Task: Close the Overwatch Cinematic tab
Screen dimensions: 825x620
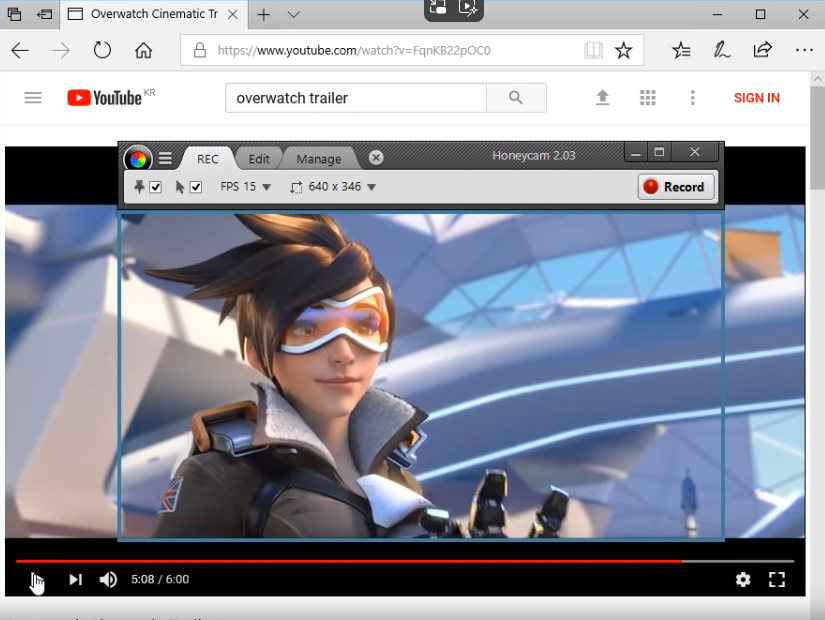Action: pyautogui.click(x=233, y=15)
